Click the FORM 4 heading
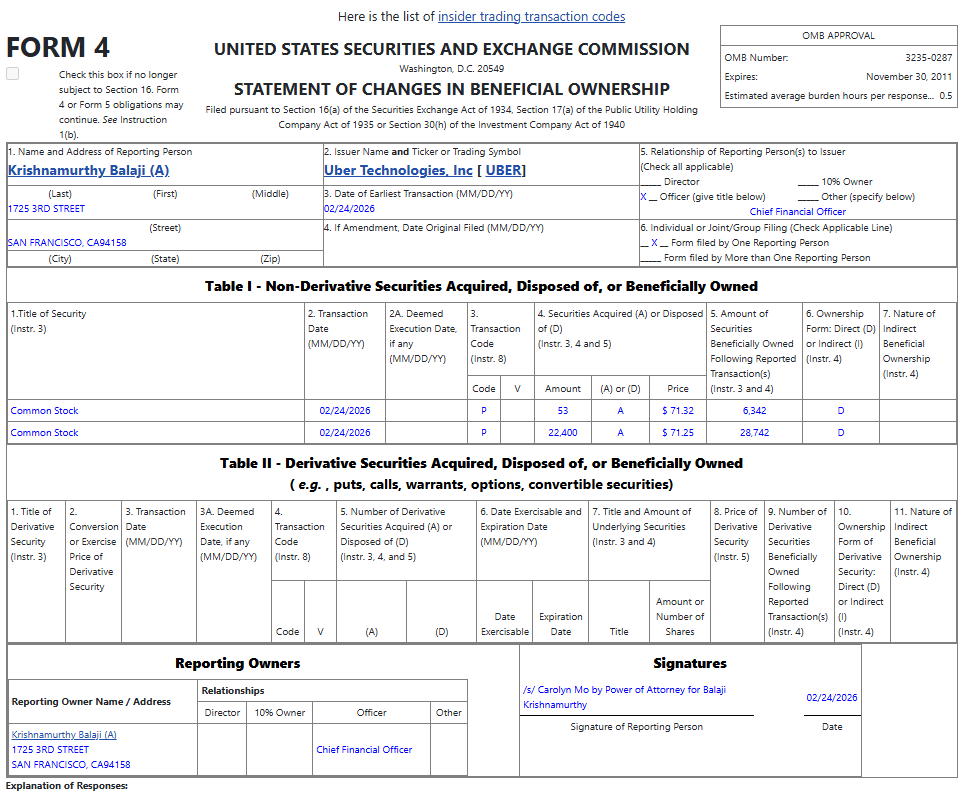 tap(58, 47)
